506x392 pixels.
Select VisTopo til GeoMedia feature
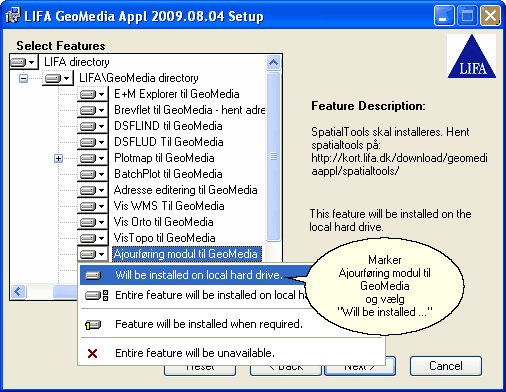click(164, 238)
